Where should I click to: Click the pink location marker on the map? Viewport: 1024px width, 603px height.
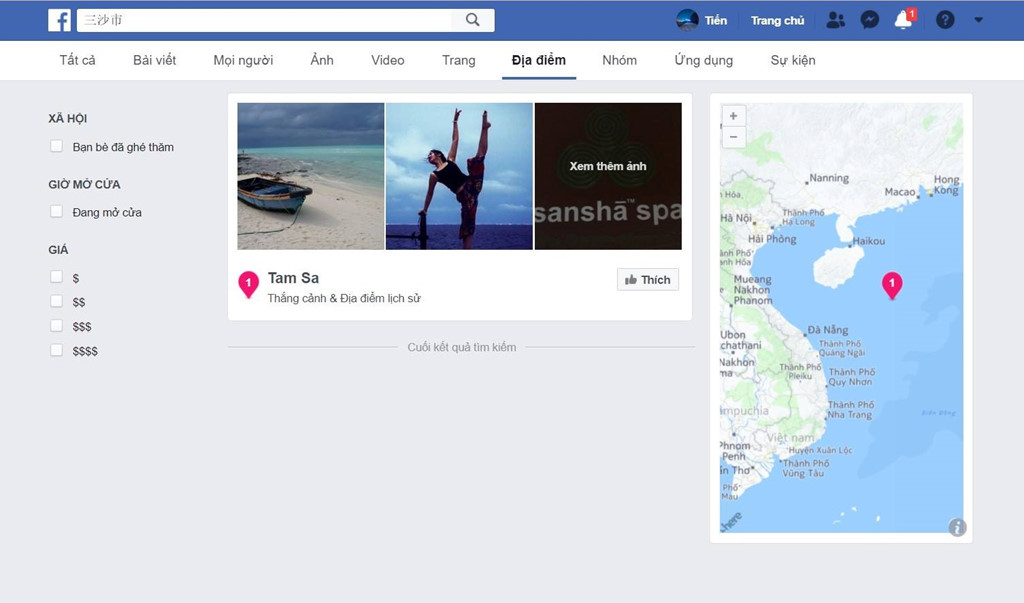(891, 284)
